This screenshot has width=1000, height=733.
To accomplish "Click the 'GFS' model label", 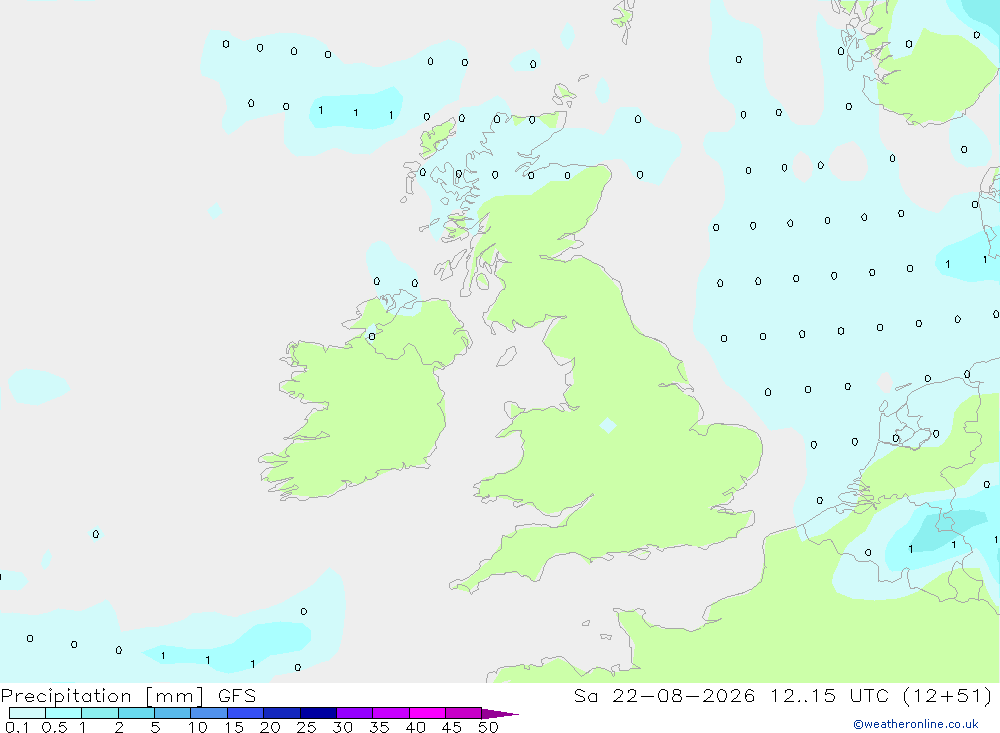I will 237,696.
